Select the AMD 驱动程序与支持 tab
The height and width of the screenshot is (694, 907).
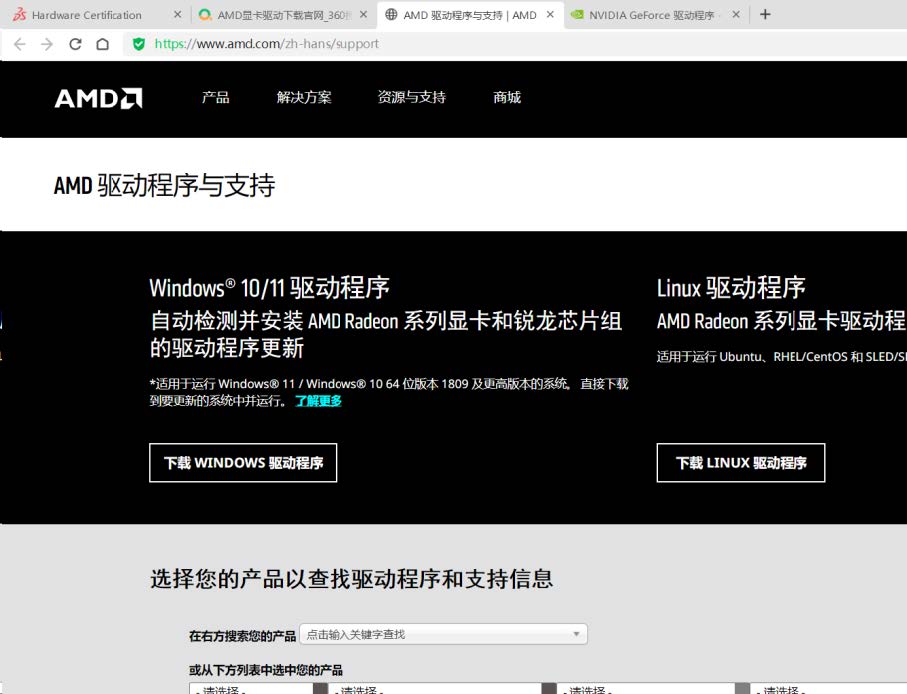pyautogui.click(x=470, y=14)
